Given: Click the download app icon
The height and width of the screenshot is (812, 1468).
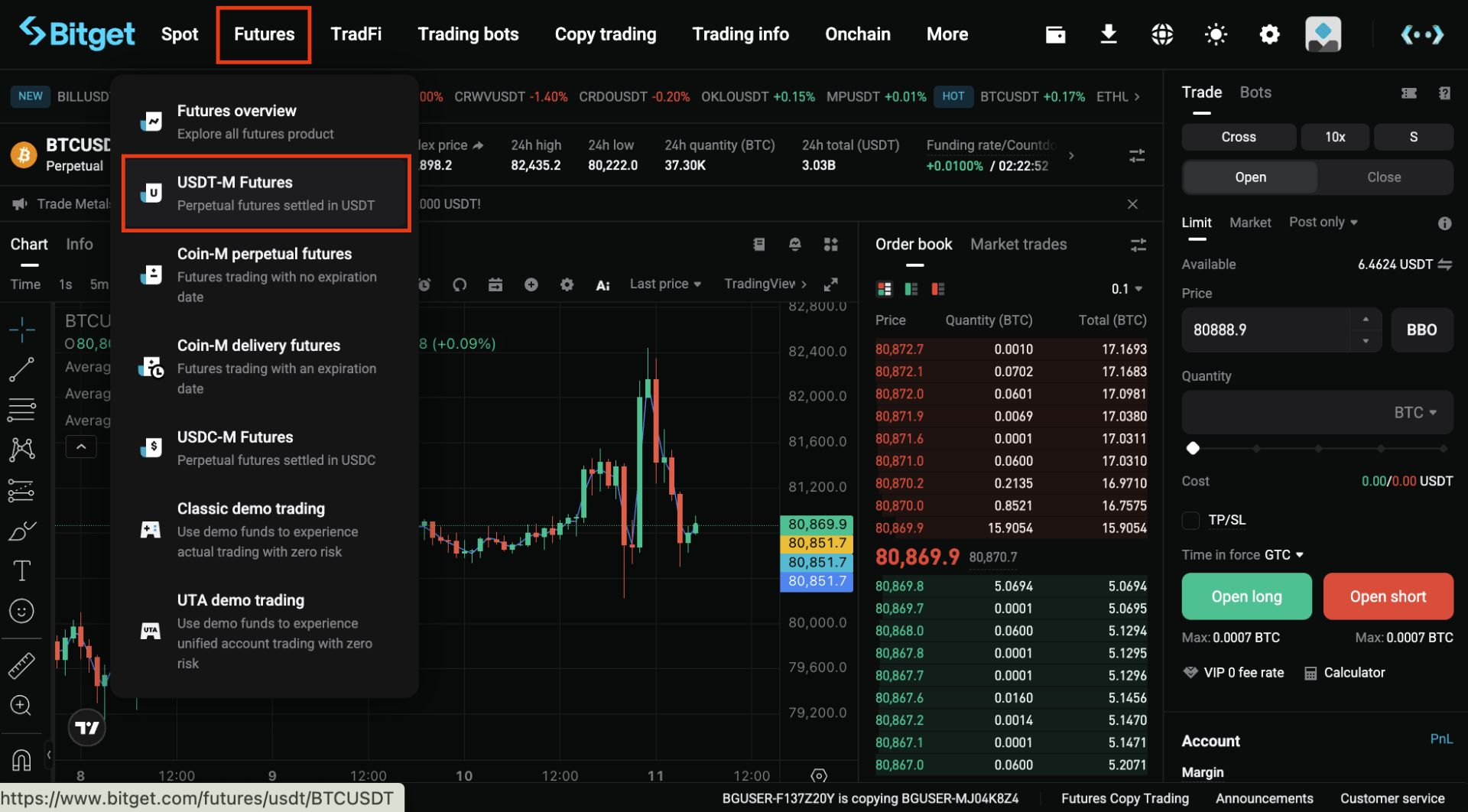Looking at the screenshot, I should pyautogui.click(x=1108, y=34).
